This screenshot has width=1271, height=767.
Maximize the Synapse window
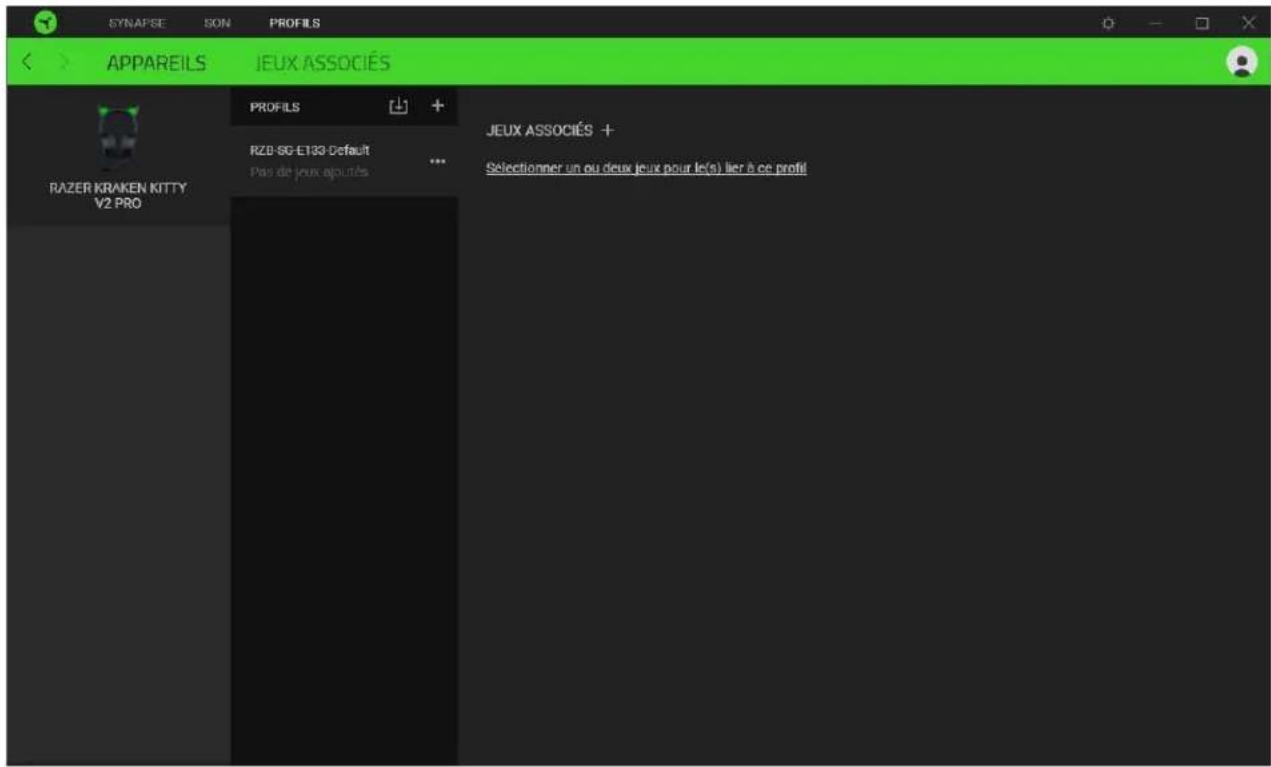click(1203, 22)
